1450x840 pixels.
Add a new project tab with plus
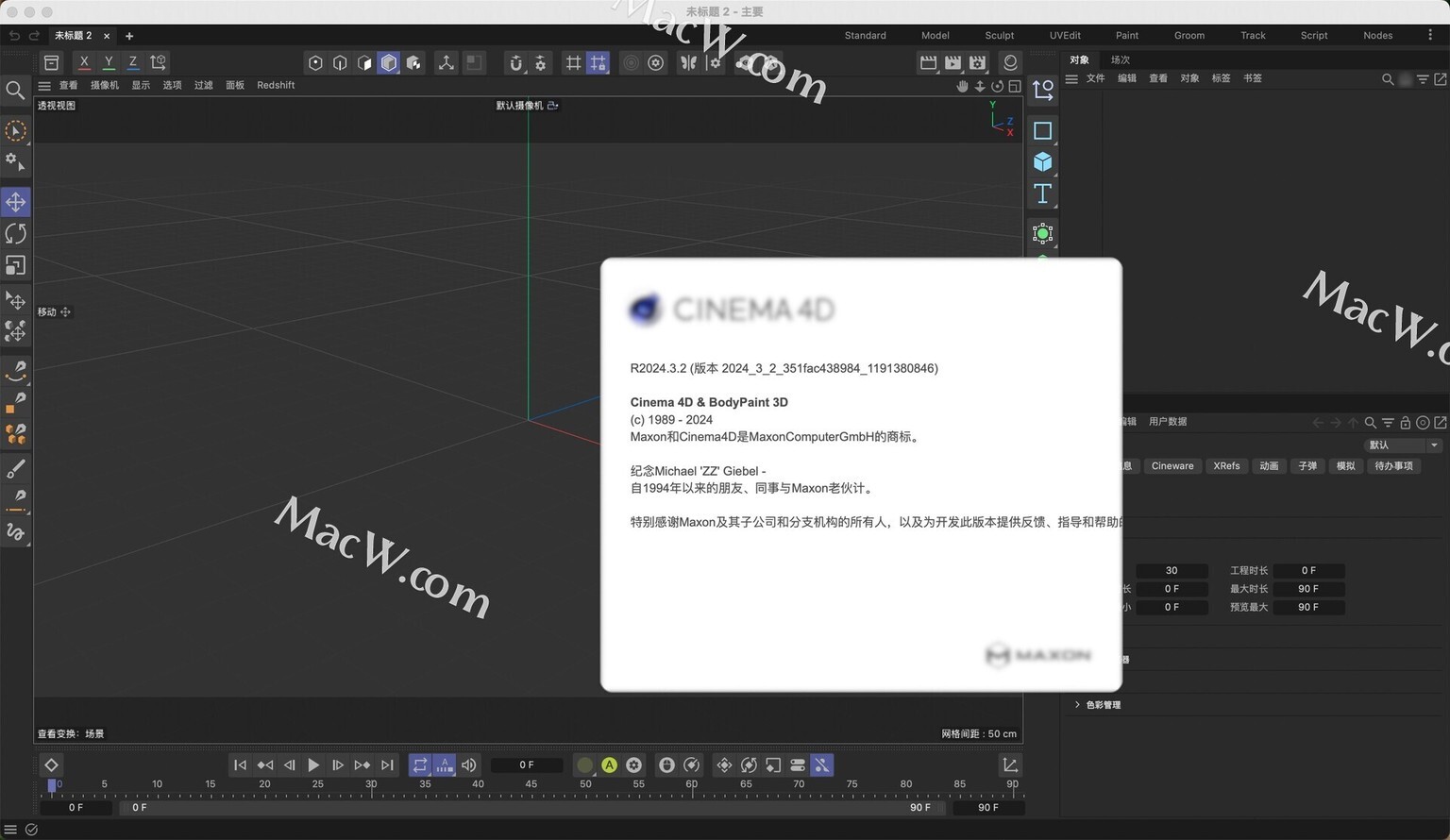(129, 36)
